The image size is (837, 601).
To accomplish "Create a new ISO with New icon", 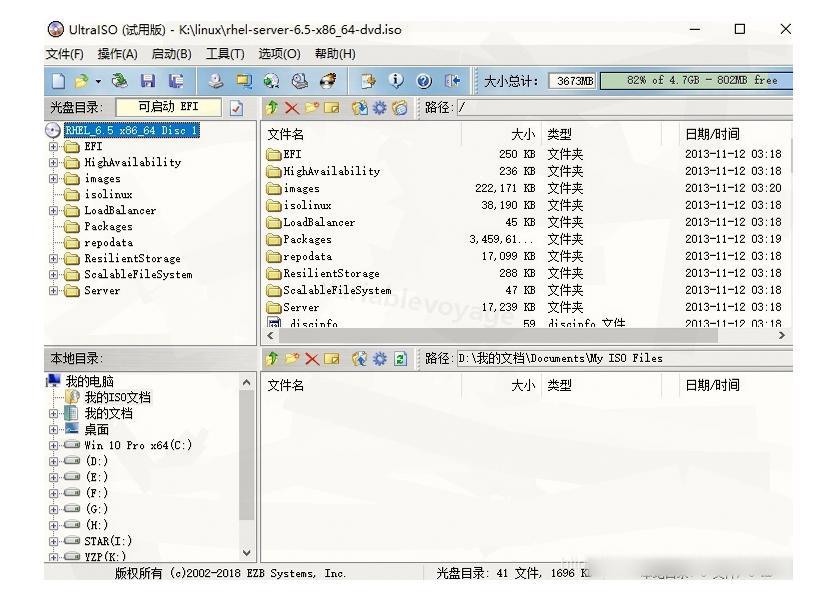I will (58, 81).
